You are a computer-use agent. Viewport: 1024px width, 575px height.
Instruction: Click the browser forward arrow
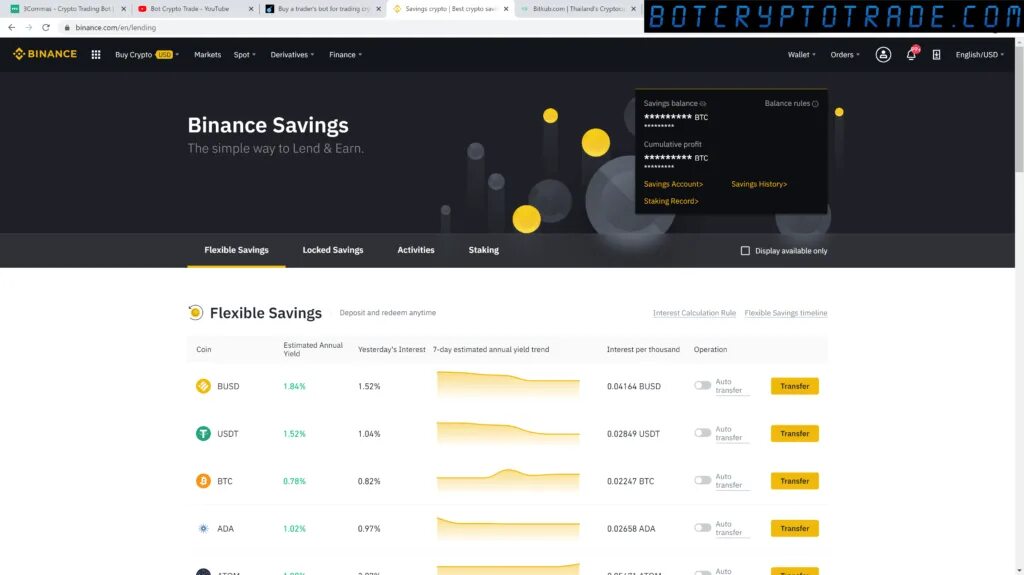click(29, 27)
